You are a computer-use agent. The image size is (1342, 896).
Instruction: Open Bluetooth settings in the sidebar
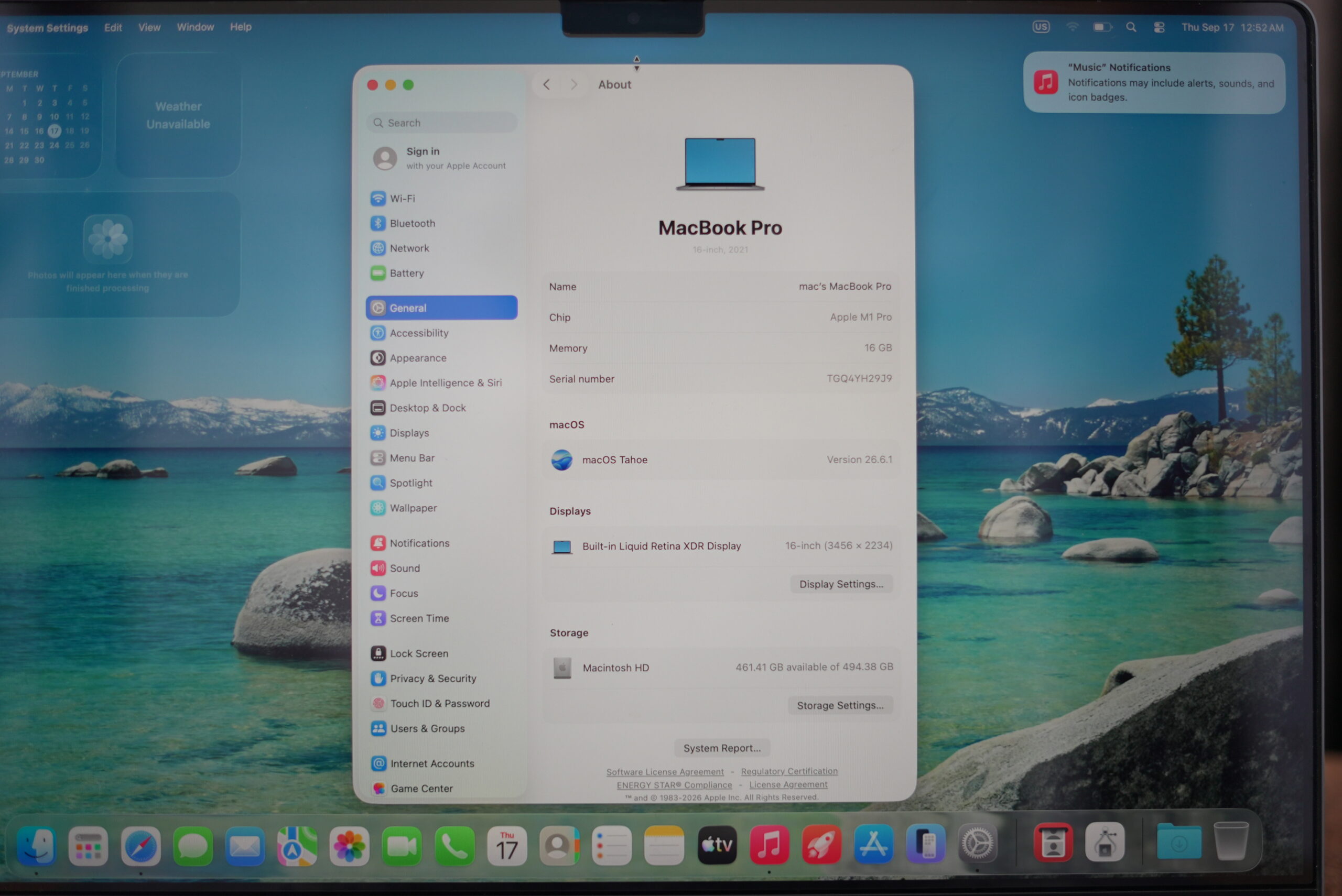pos(441,223)
